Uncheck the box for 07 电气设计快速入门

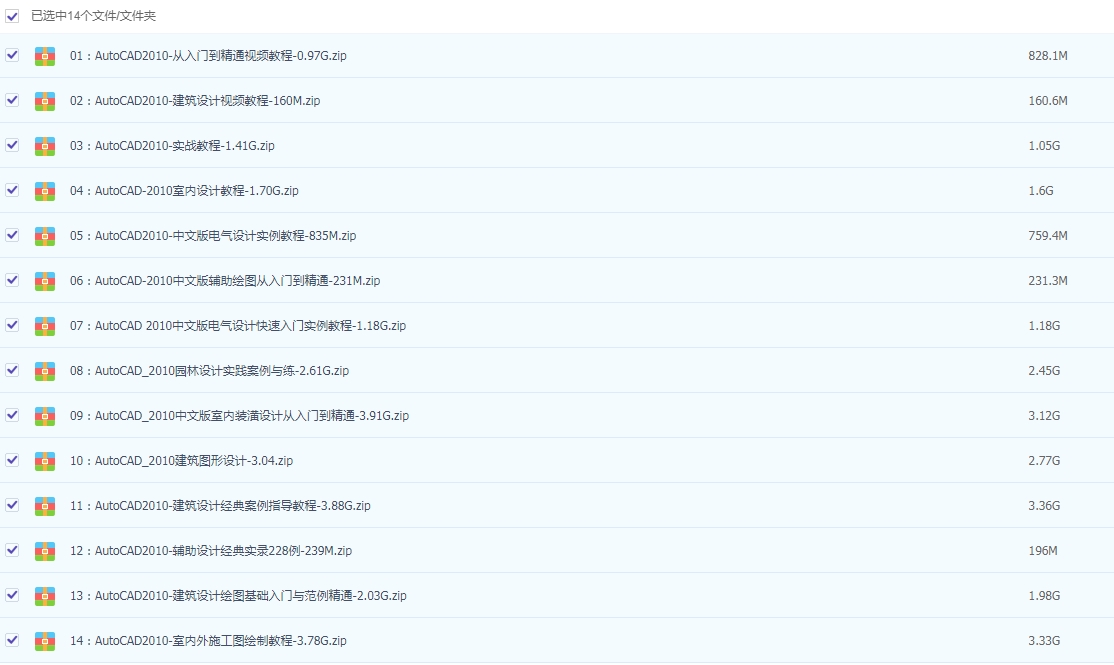click(12, 325)
